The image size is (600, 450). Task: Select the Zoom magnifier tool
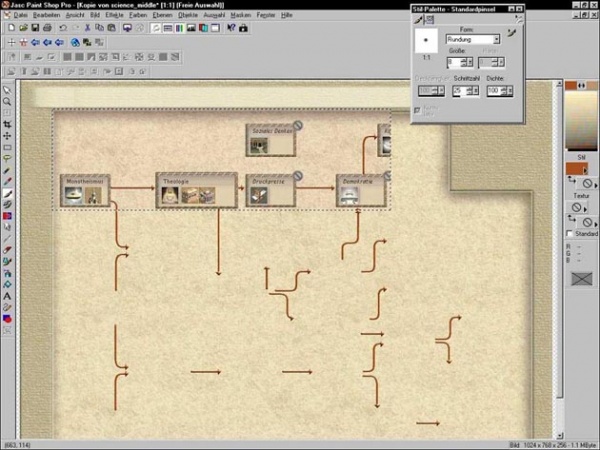[x=7, y=102]
